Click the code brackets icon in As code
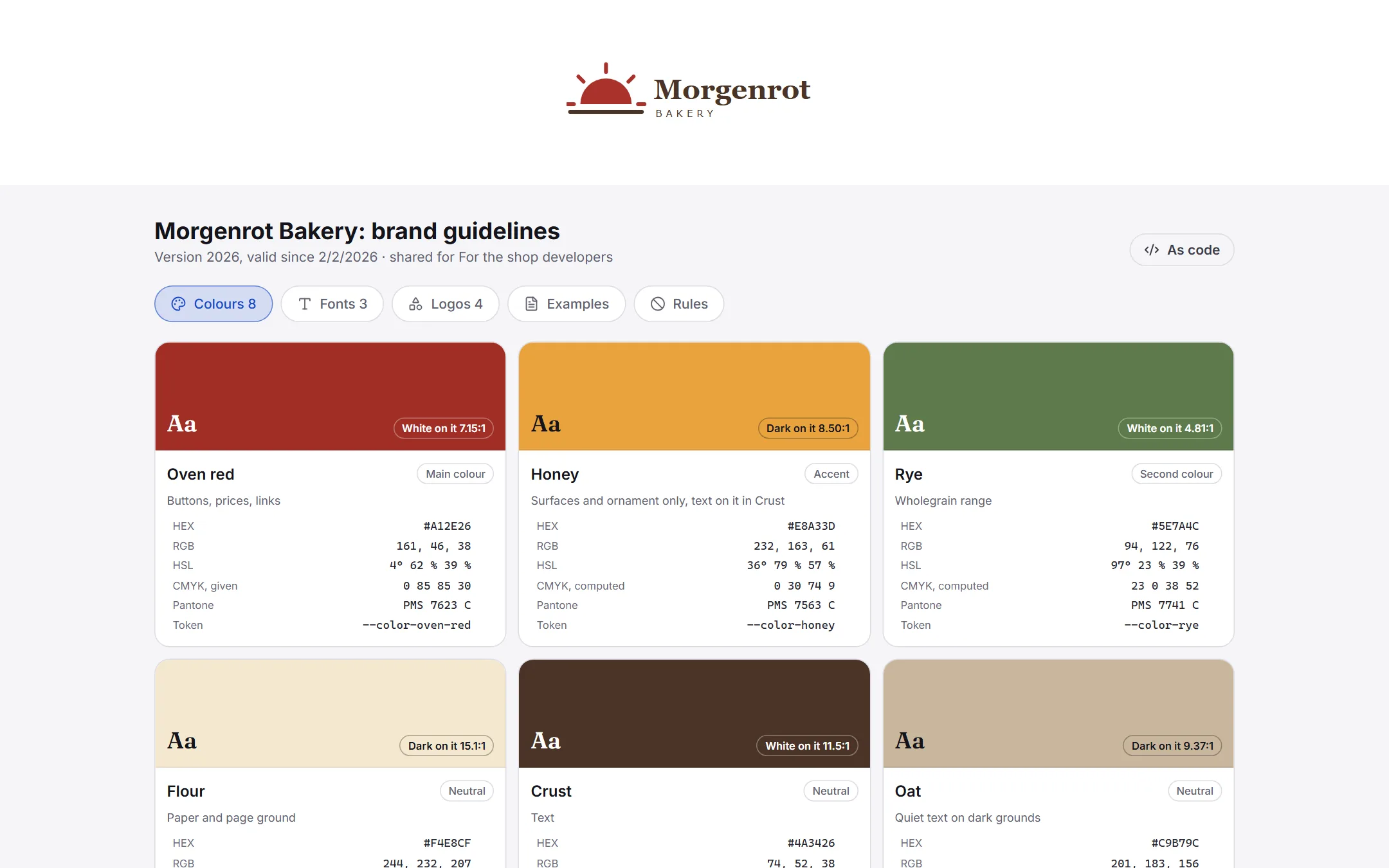 click(1152, 250)
